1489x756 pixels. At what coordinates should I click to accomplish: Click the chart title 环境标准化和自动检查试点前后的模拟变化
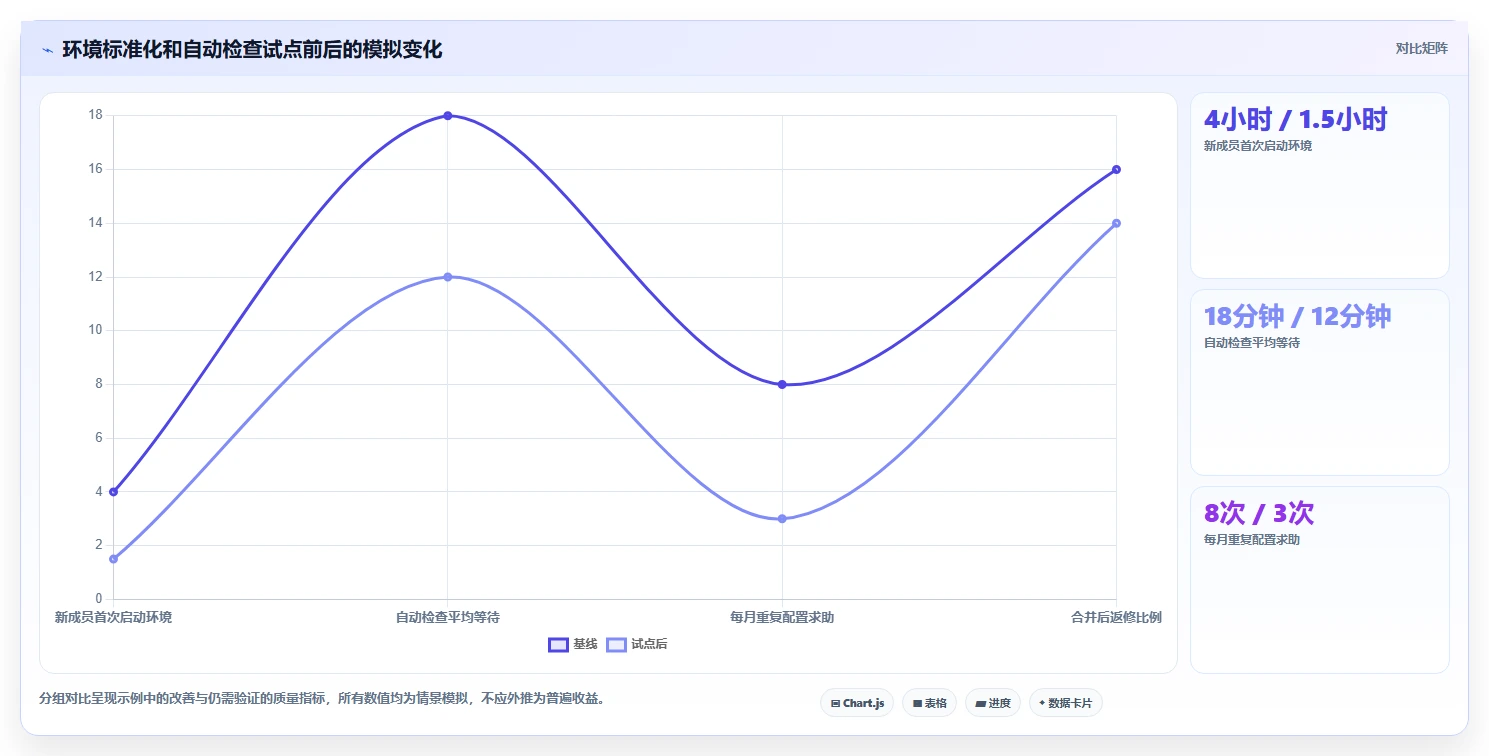pos(252,50)
